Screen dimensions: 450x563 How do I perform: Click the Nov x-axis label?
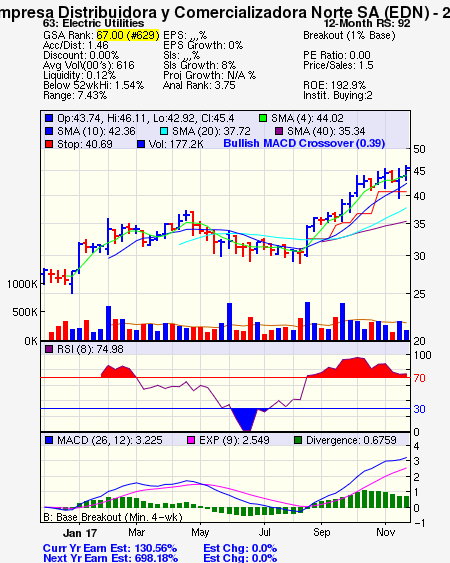[385, 532]
